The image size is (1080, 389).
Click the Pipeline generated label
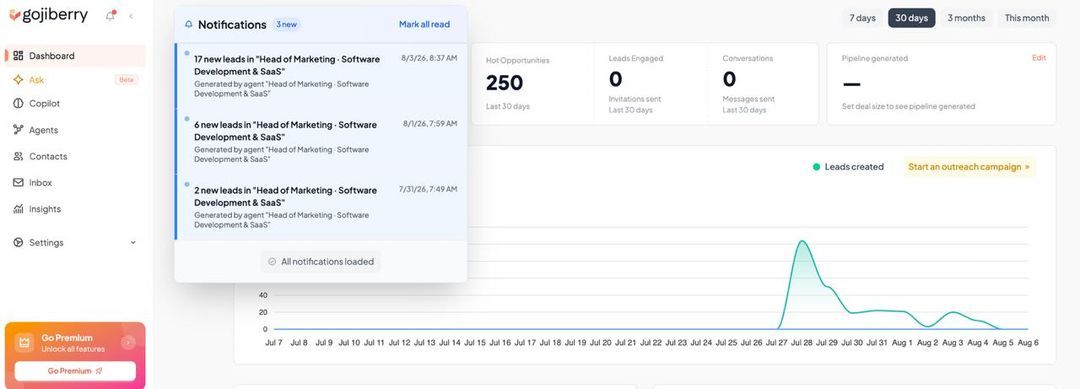pyautogui.click(x=875, y=59)
